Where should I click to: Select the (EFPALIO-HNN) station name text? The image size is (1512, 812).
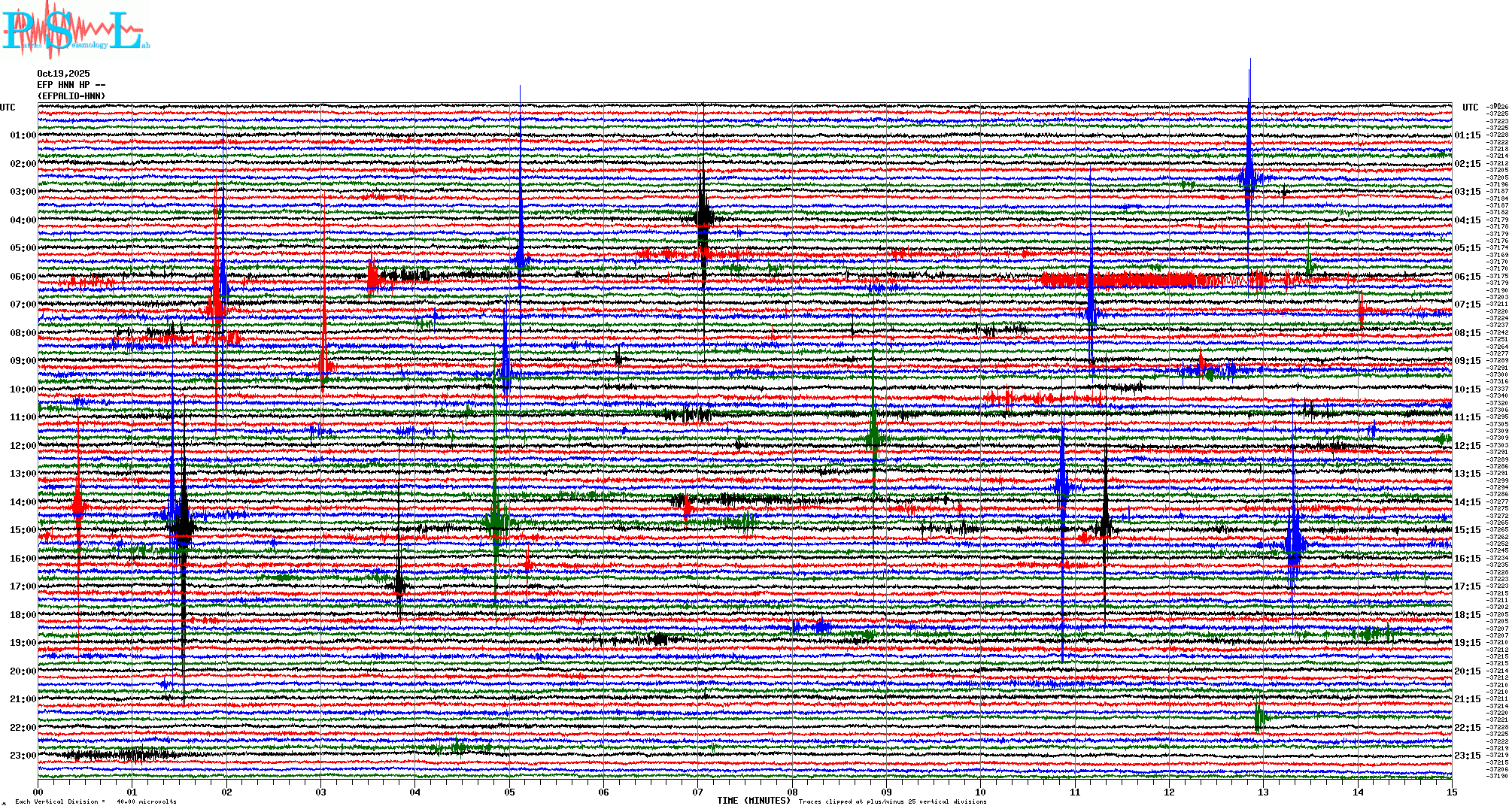coord(71,96)
